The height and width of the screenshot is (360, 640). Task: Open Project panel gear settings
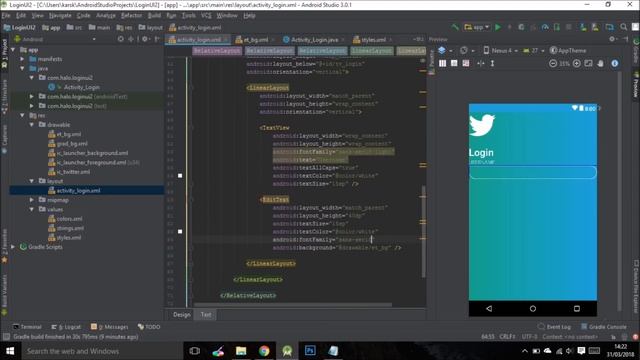[x=145, y=39]
